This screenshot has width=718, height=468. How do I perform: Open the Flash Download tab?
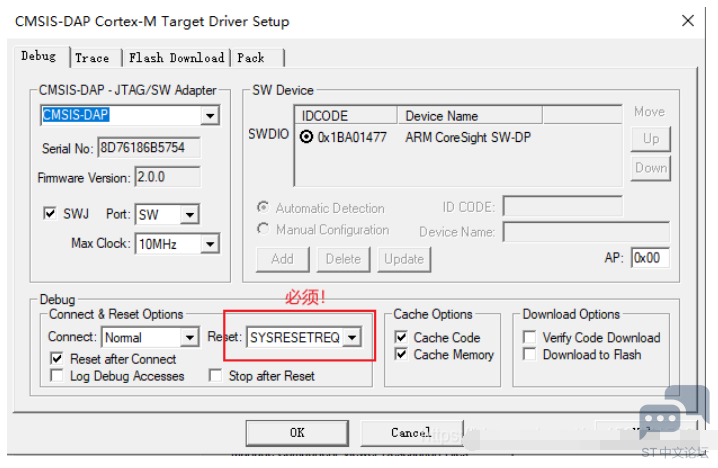click(x=176, y=58)
